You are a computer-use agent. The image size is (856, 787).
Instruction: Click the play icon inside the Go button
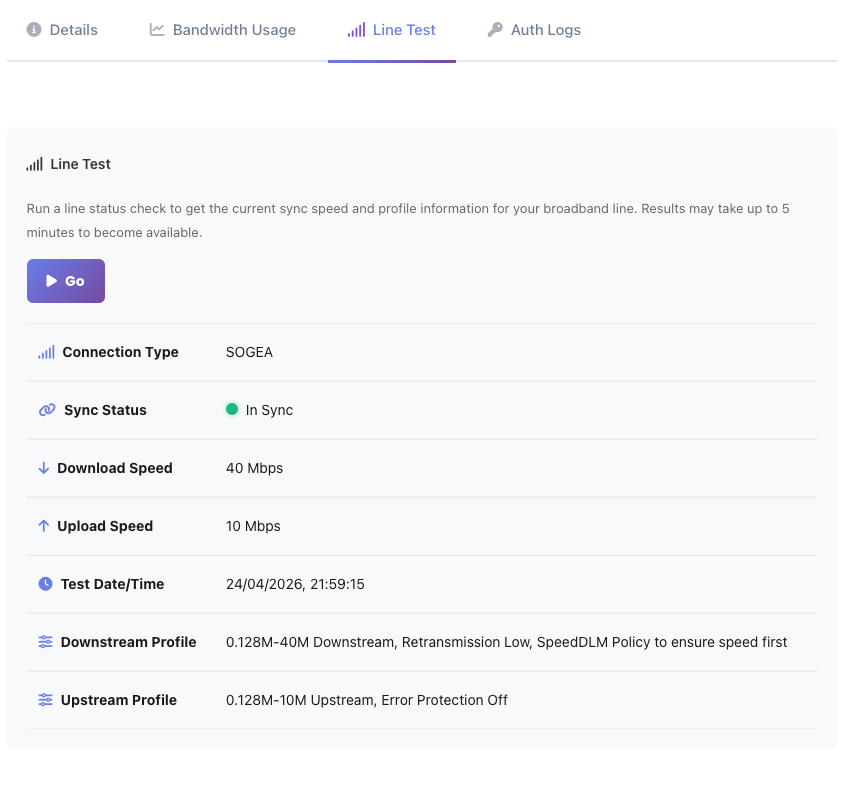[51, 281]
